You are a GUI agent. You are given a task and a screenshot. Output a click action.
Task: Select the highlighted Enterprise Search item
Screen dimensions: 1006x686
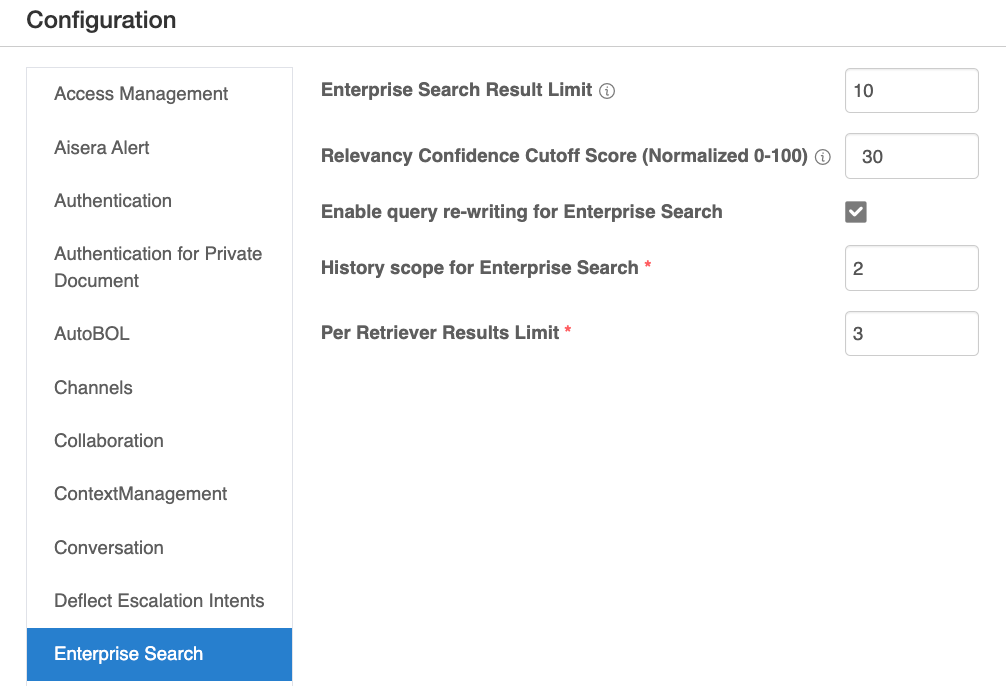pos(129,654)
